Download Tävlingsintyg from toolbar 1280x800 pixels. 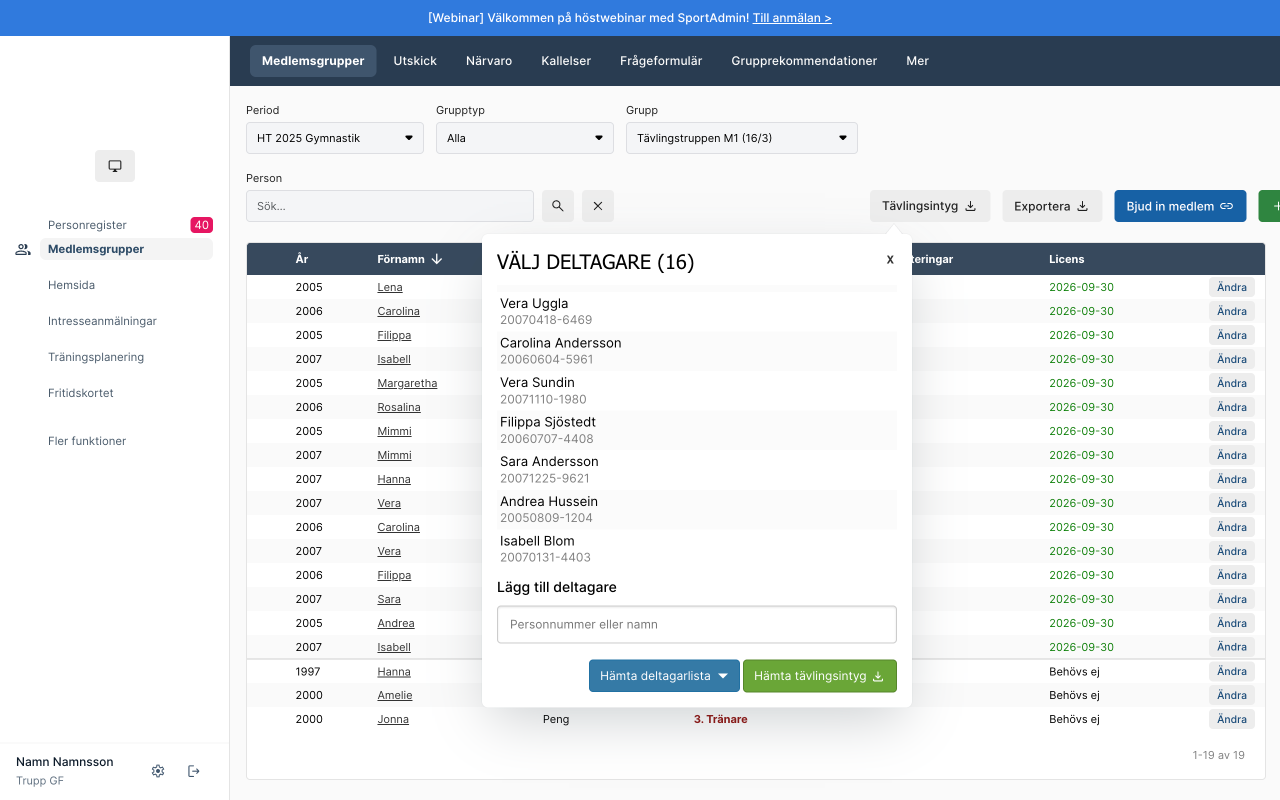[930, 206]
